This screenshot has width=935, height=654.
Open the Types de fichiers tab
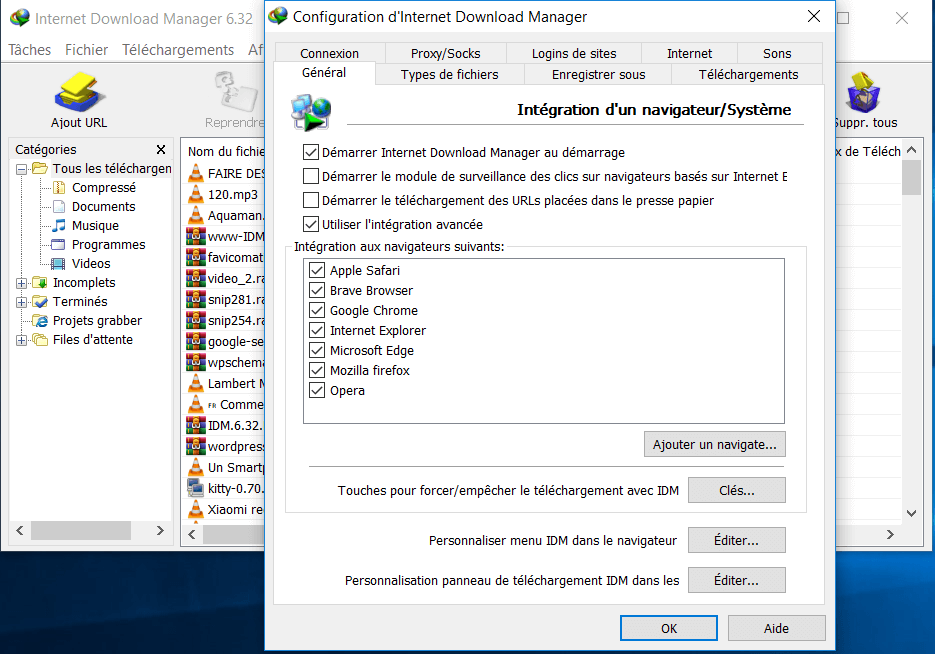click(x=450, y=75)
